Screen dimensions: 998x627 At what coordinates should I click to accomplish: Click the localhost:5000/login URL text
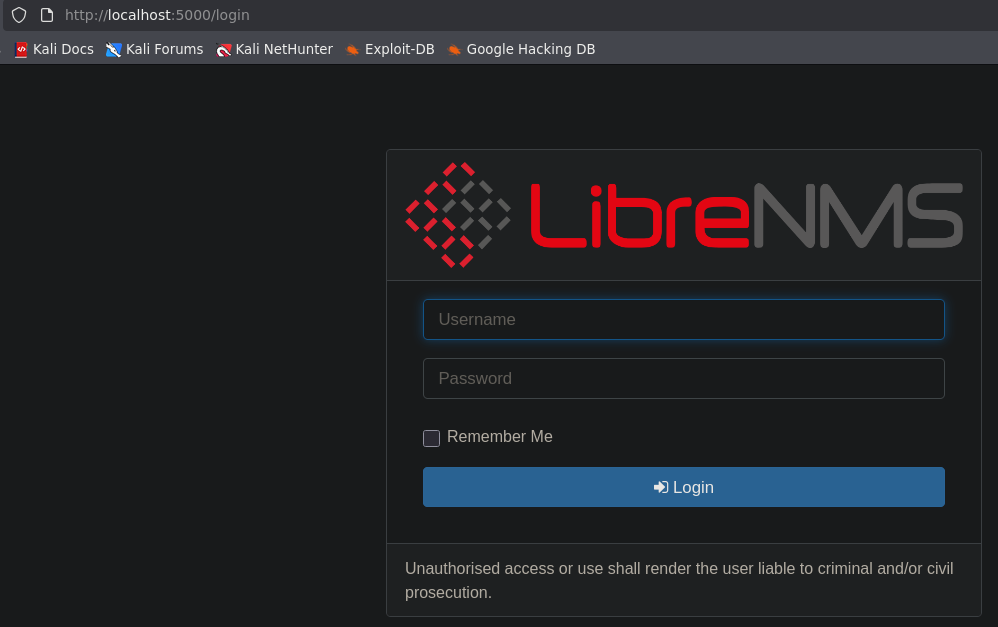pyautogui.click(x=157, y=15)
